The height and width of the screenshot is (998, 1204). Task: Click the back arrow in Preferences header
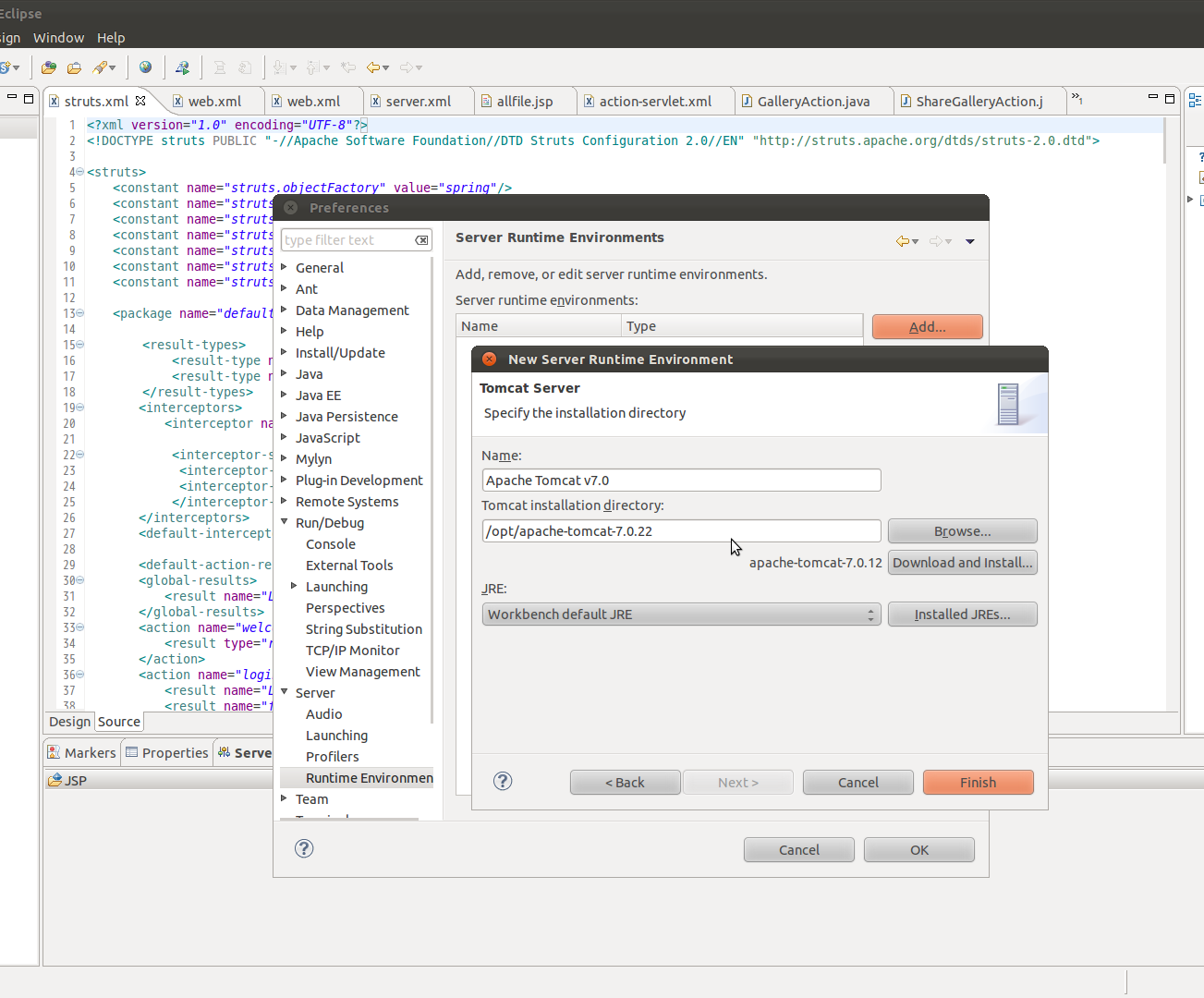[902, 241]
